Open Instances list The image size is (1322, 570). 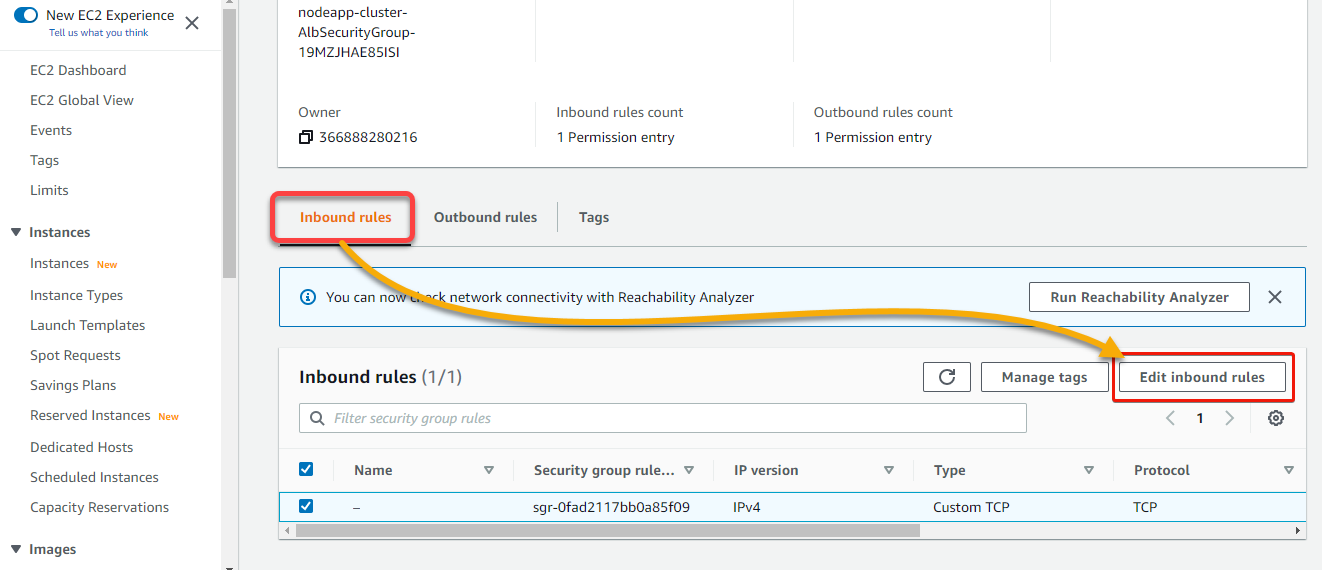click(x=60, y=263)
